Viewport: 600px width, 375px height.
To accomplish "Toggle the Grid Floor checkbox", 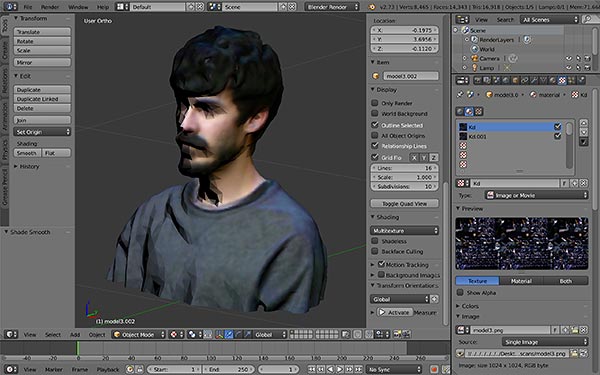I will pos(375,157).
